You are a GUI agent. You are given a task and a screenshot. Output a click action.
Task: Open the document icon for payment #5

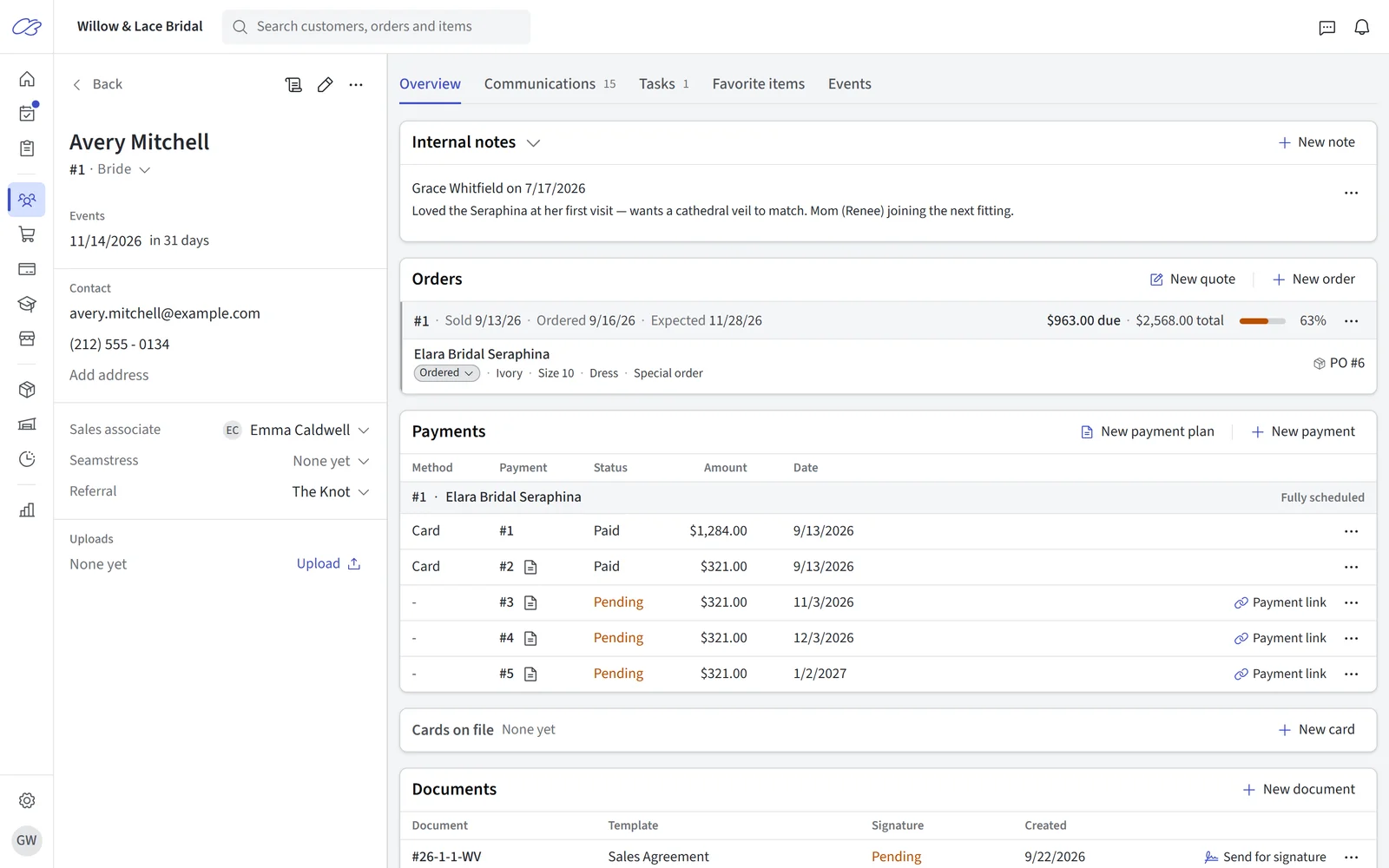(x=530, y=674)
